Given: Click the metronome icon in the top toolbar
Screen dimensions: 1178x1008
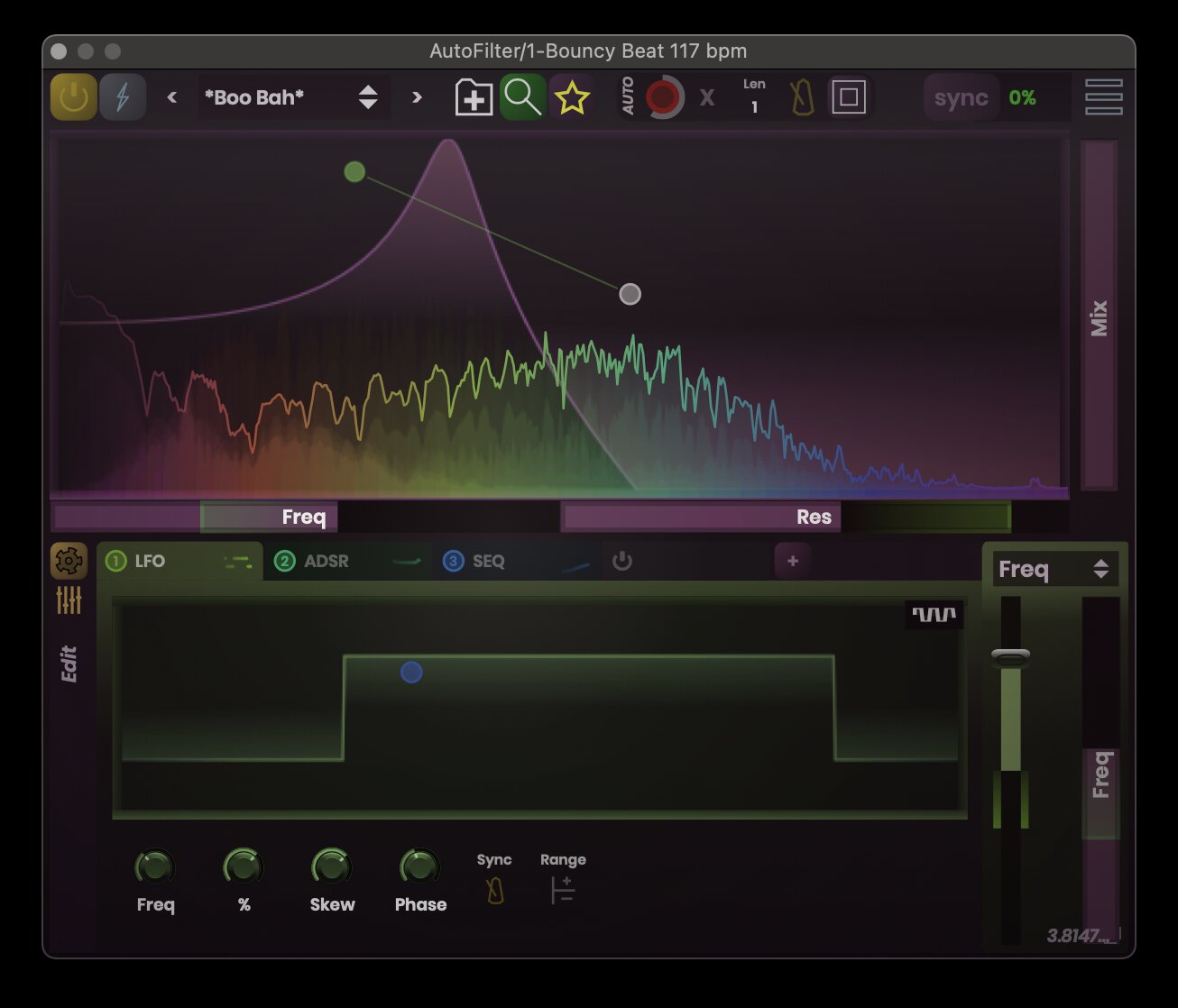Looking at the screenshot, I should (x=802, y=97).
